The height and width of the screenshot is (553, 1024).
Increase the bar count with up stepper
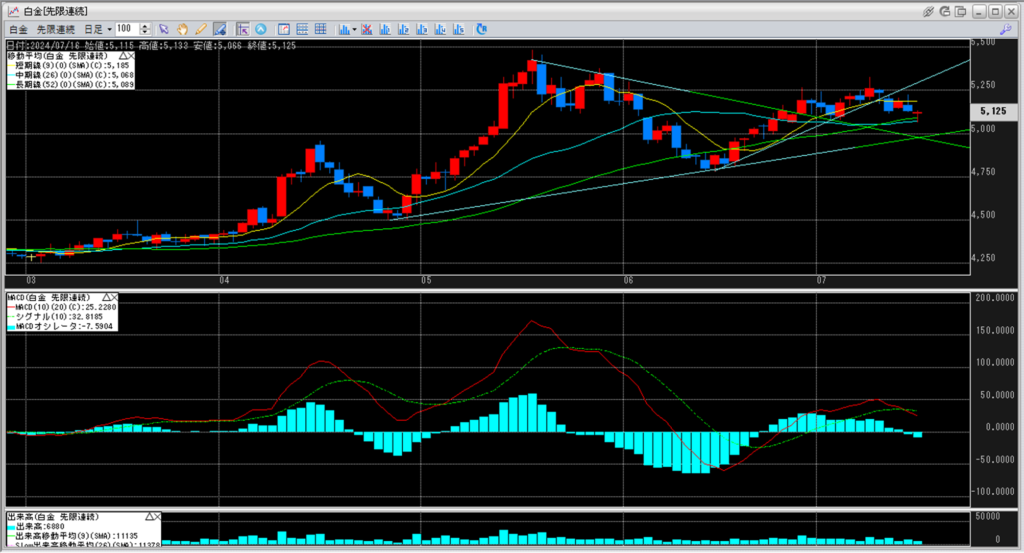tap(147, 26)
